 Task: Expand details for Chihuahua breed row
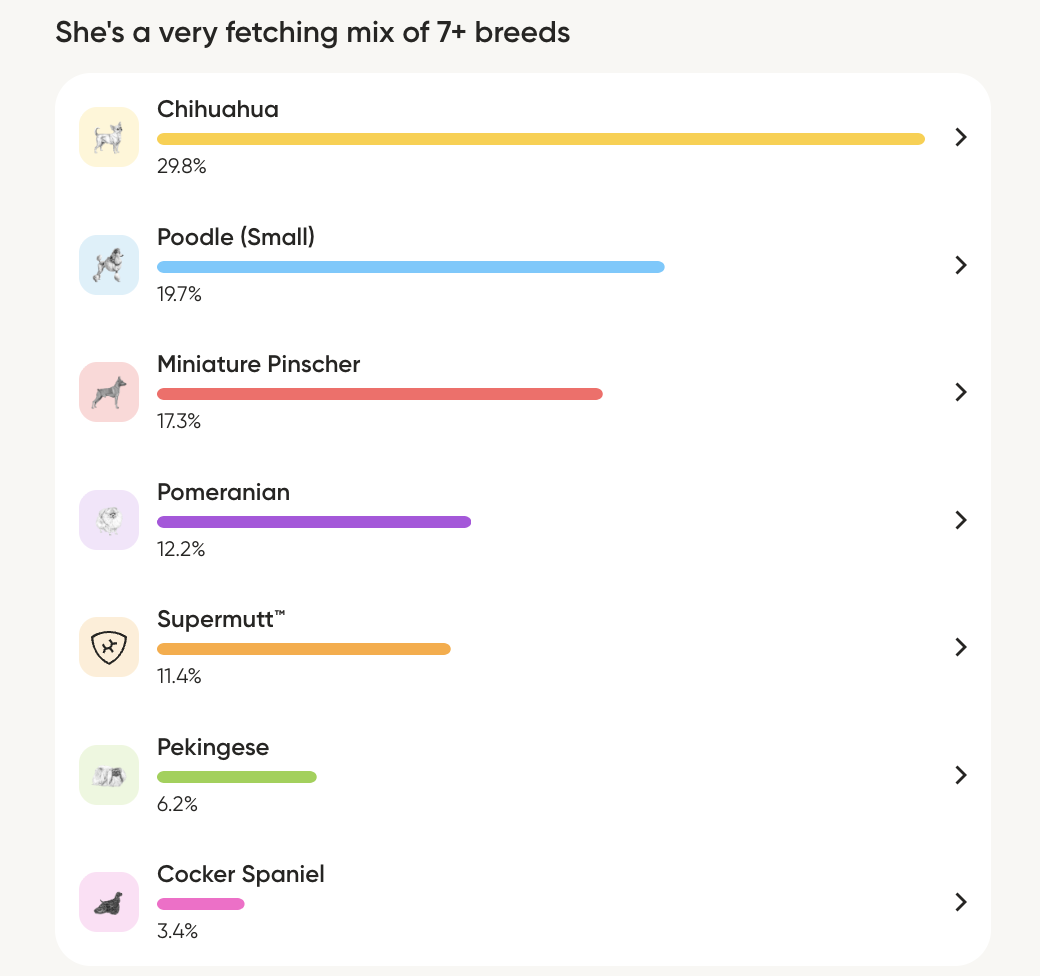(x=960, y=137)
